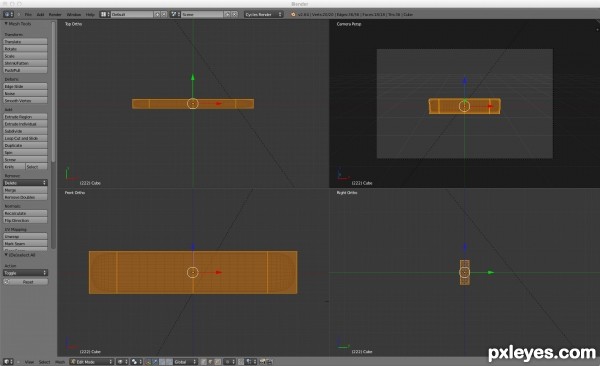Open the Window menu
This screenshot has height=366, width=600.
point(74,15)
